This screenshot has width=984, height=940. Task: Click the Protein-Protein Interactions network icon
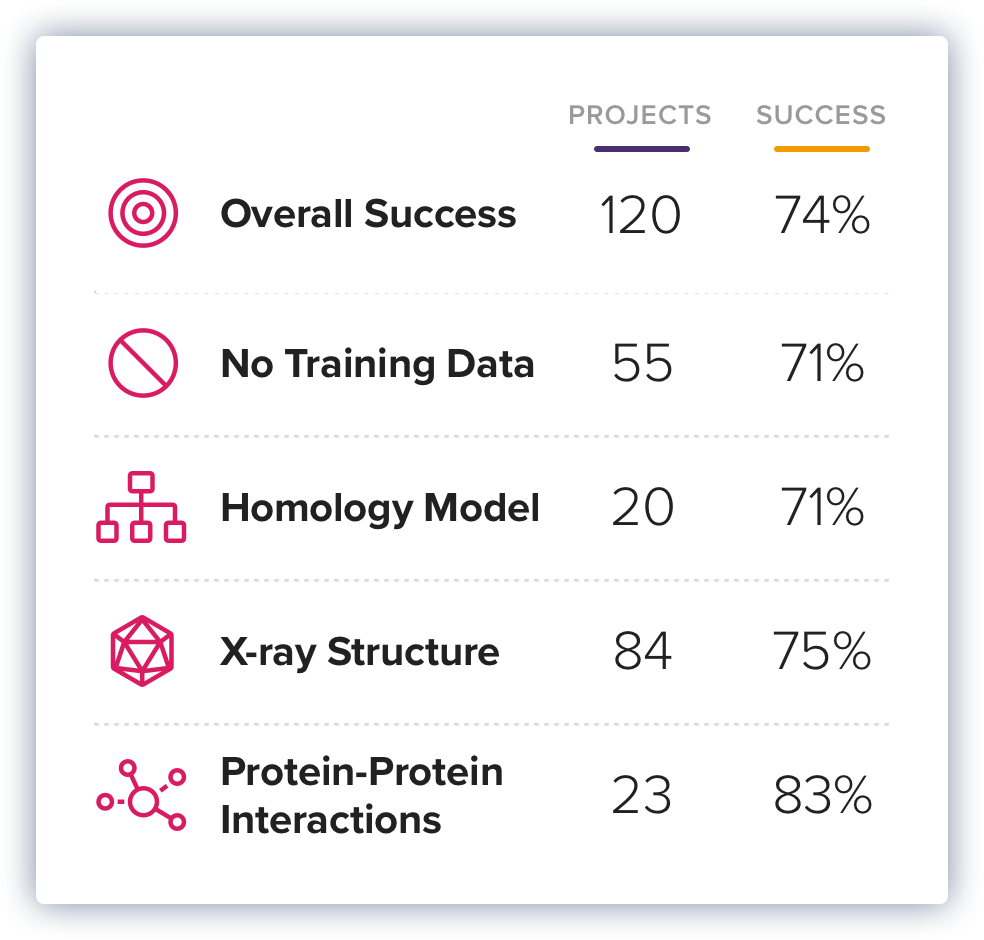[x=141, y=795]
